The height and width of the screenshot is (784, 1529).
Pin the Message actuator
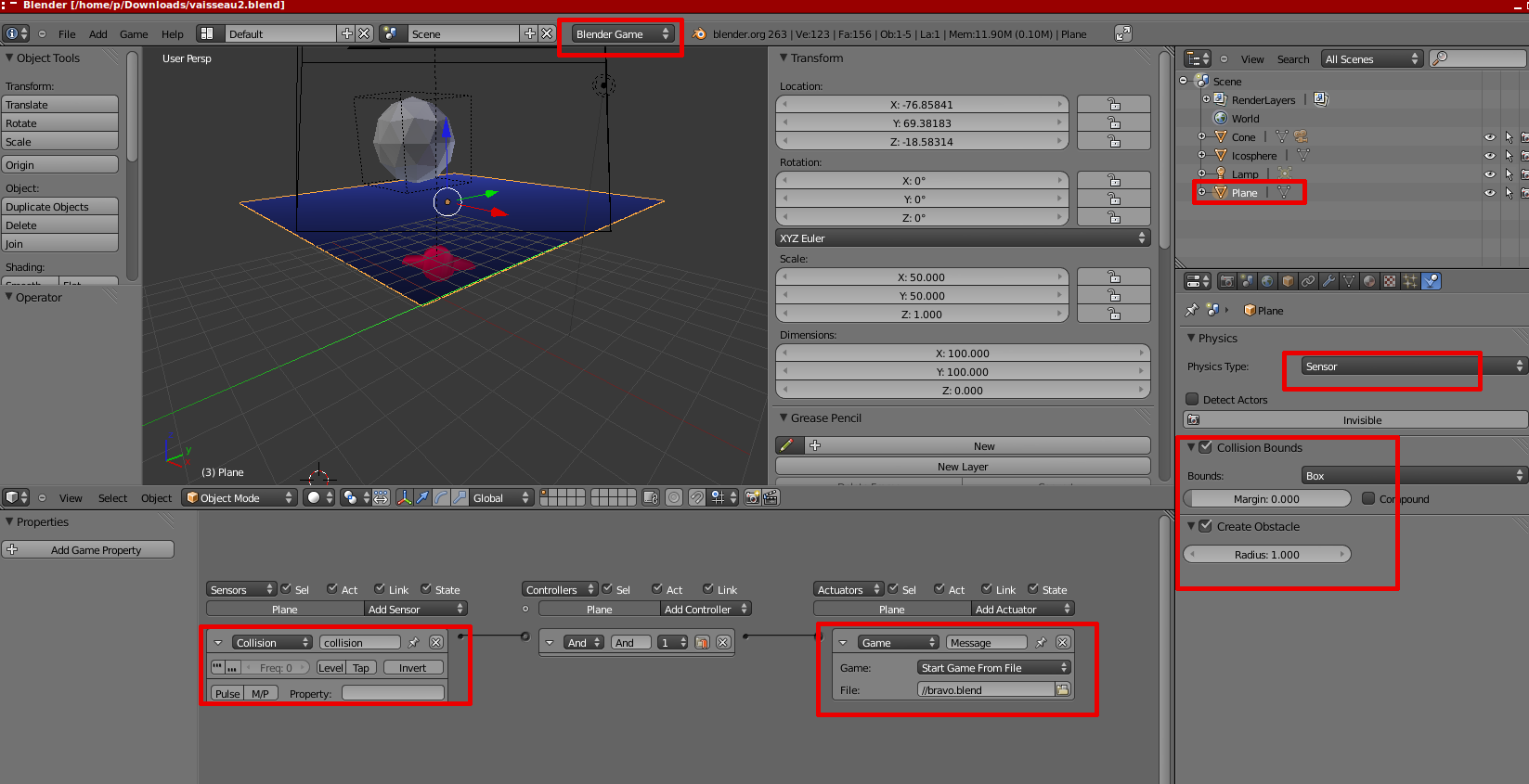(x=1042, y=642)
